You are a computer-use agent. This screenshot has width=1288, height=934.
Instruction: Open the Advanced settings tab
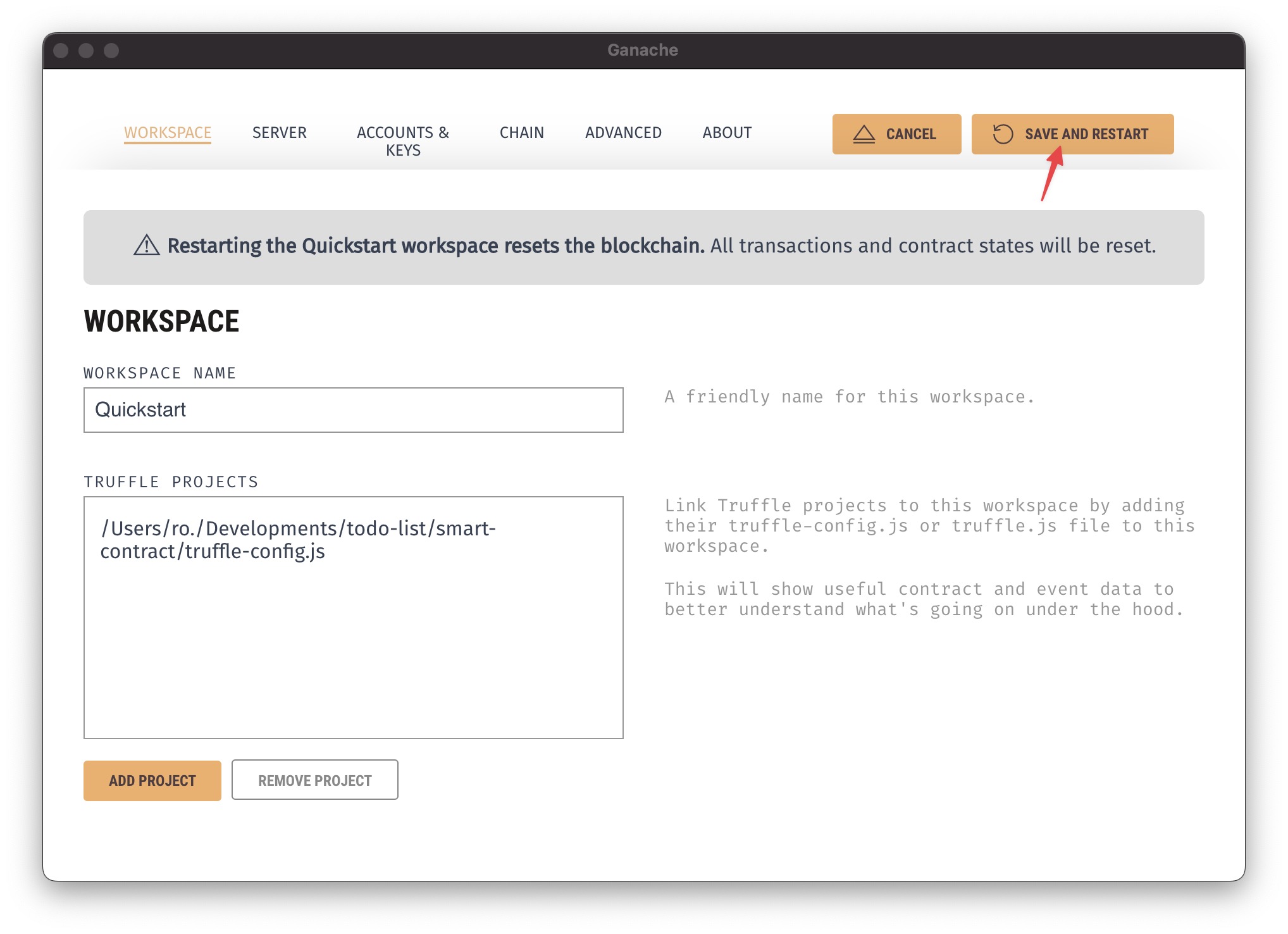tap(623, 132)
